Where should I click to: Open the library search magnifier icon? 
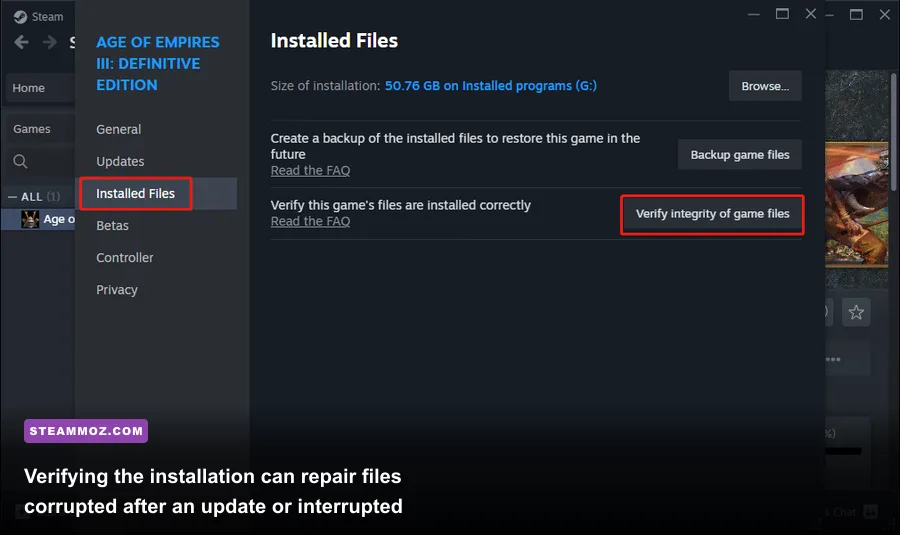[20, 161]
